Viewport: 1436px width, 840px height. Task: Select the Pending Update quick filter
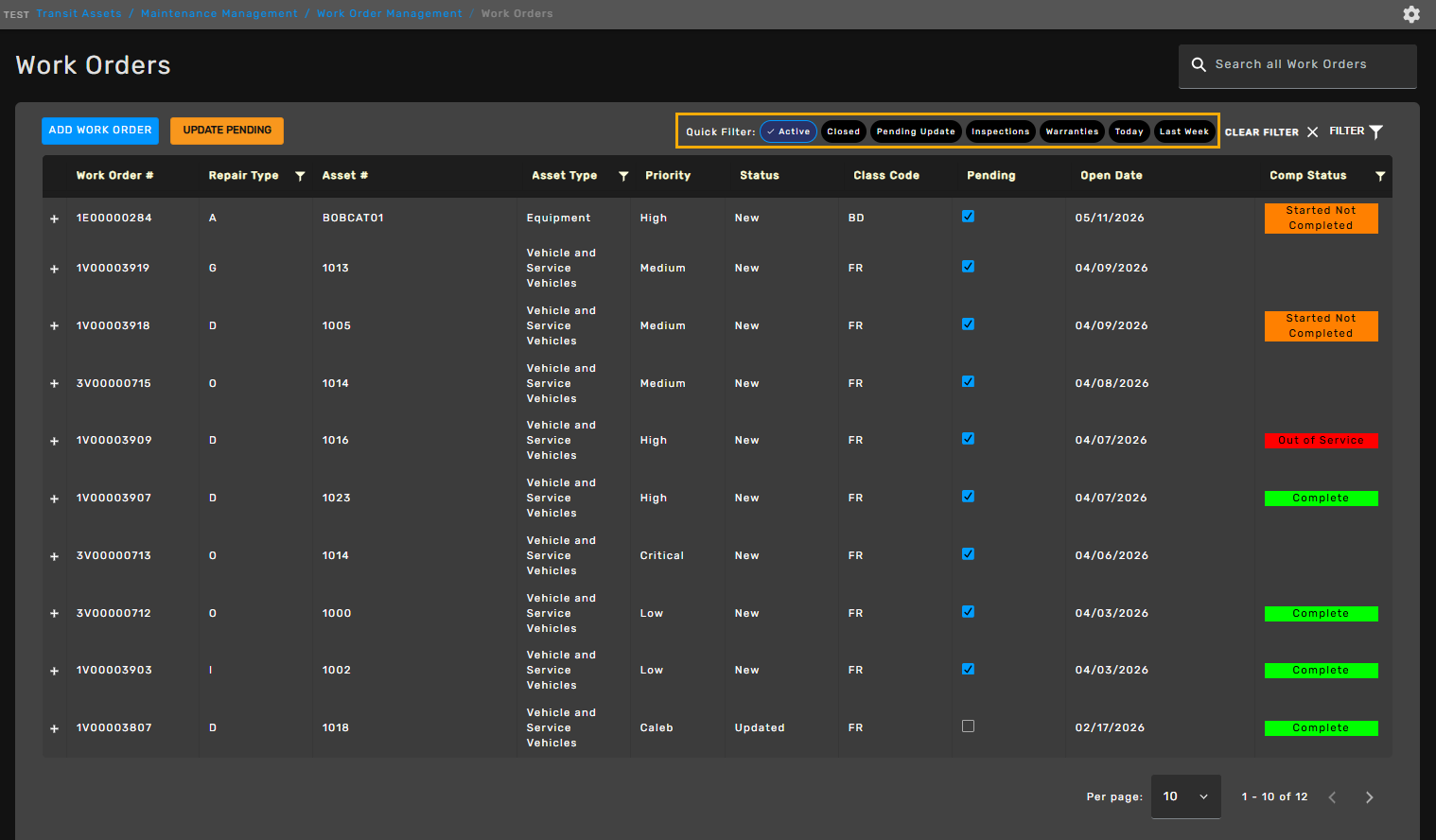[x=916, y=131]
